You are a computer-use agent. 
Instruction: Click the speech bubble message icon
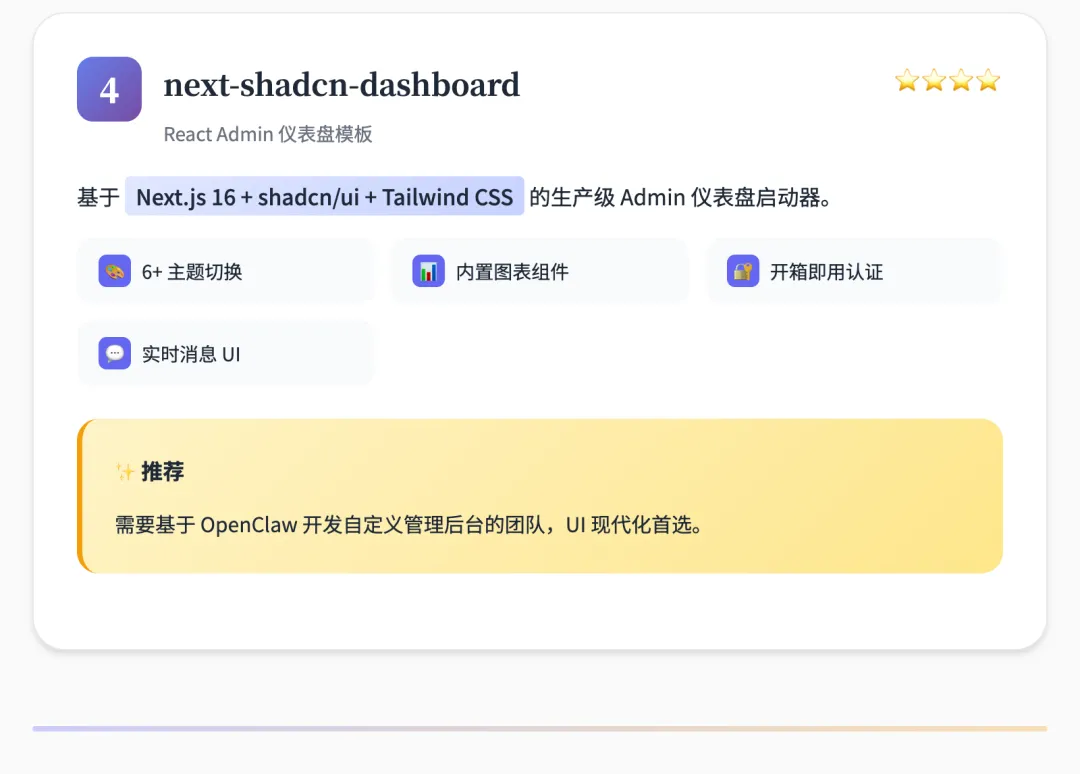(x=114, y=353)
